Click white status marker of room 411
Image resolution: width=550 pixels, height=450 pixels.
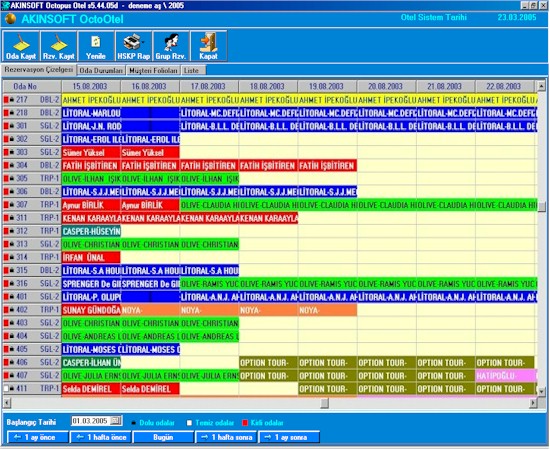coord(6,389)
